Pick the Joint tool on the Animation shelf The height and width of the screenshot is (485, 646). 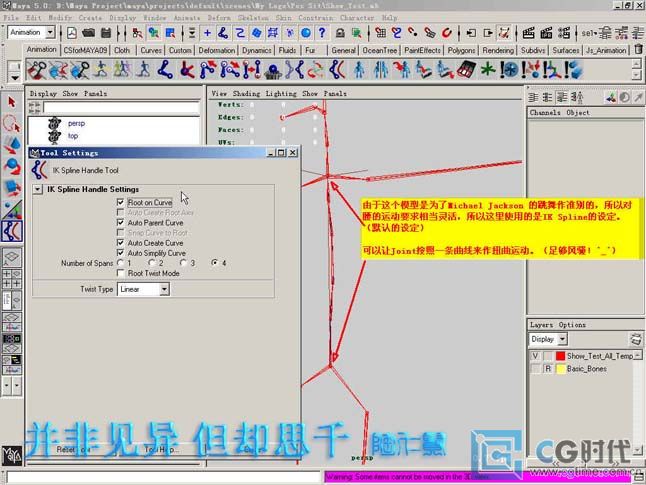click(x=165, y=70)
